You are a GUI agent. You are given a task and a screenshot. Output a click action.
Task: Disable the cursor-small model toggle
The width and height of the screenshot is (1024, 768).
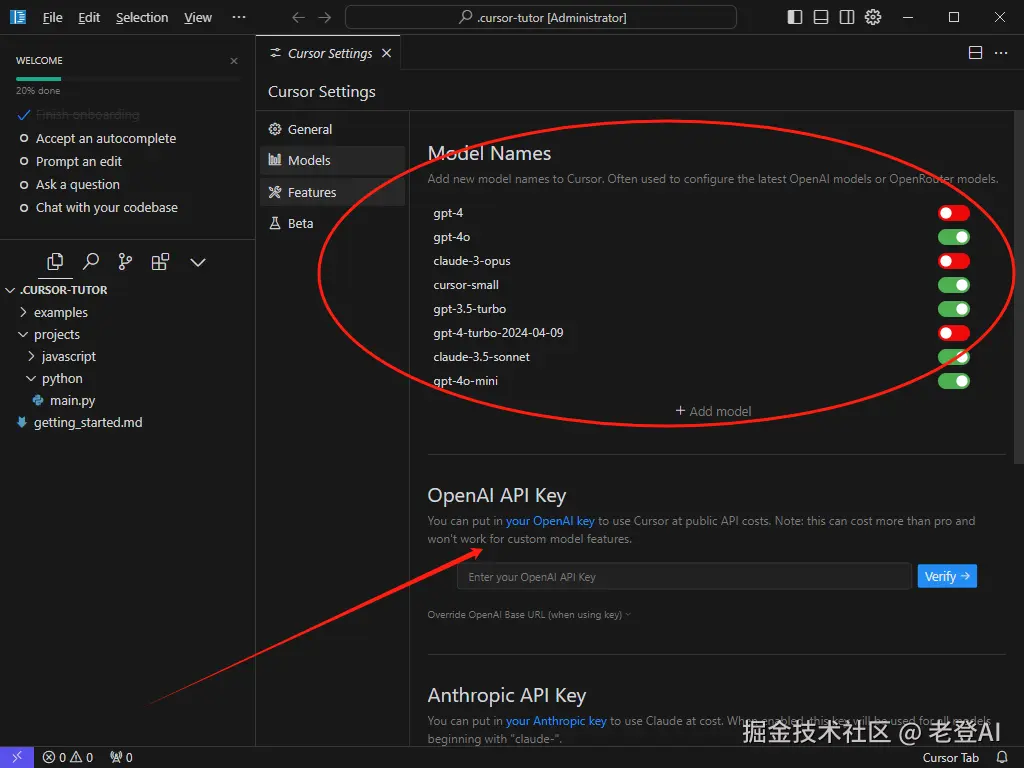(953, 285)
